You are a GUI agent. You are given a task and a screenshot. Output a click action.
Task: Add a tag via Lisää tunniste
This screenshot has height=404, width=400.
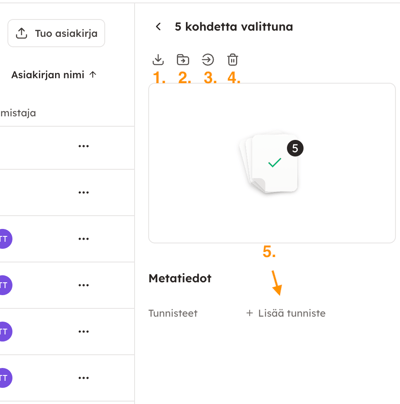pos(286,313)
